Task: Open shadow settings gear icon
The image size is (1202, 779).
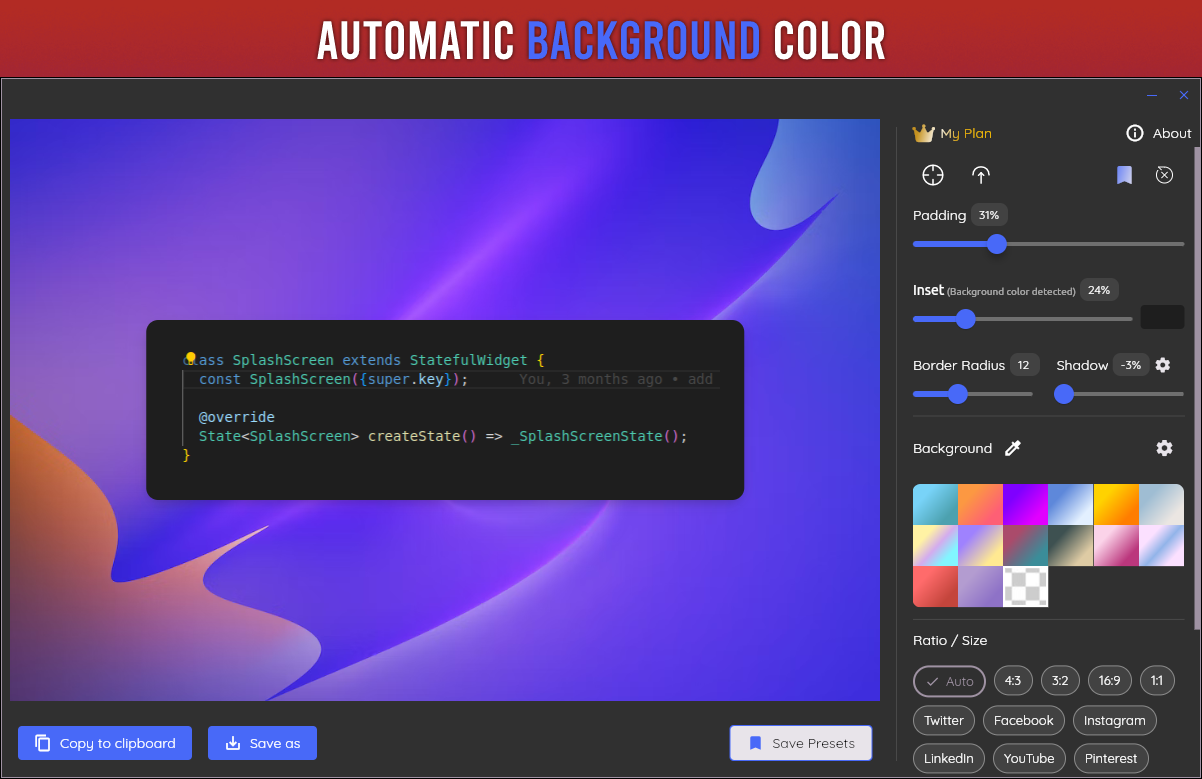Action: (1162, 365)
